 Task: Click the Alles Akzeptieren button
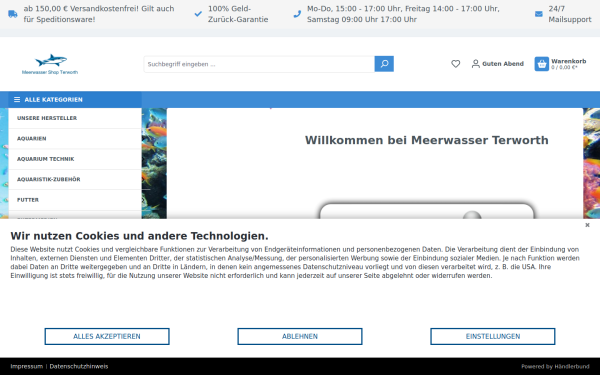pyautogui.click(x=107, y=336)
